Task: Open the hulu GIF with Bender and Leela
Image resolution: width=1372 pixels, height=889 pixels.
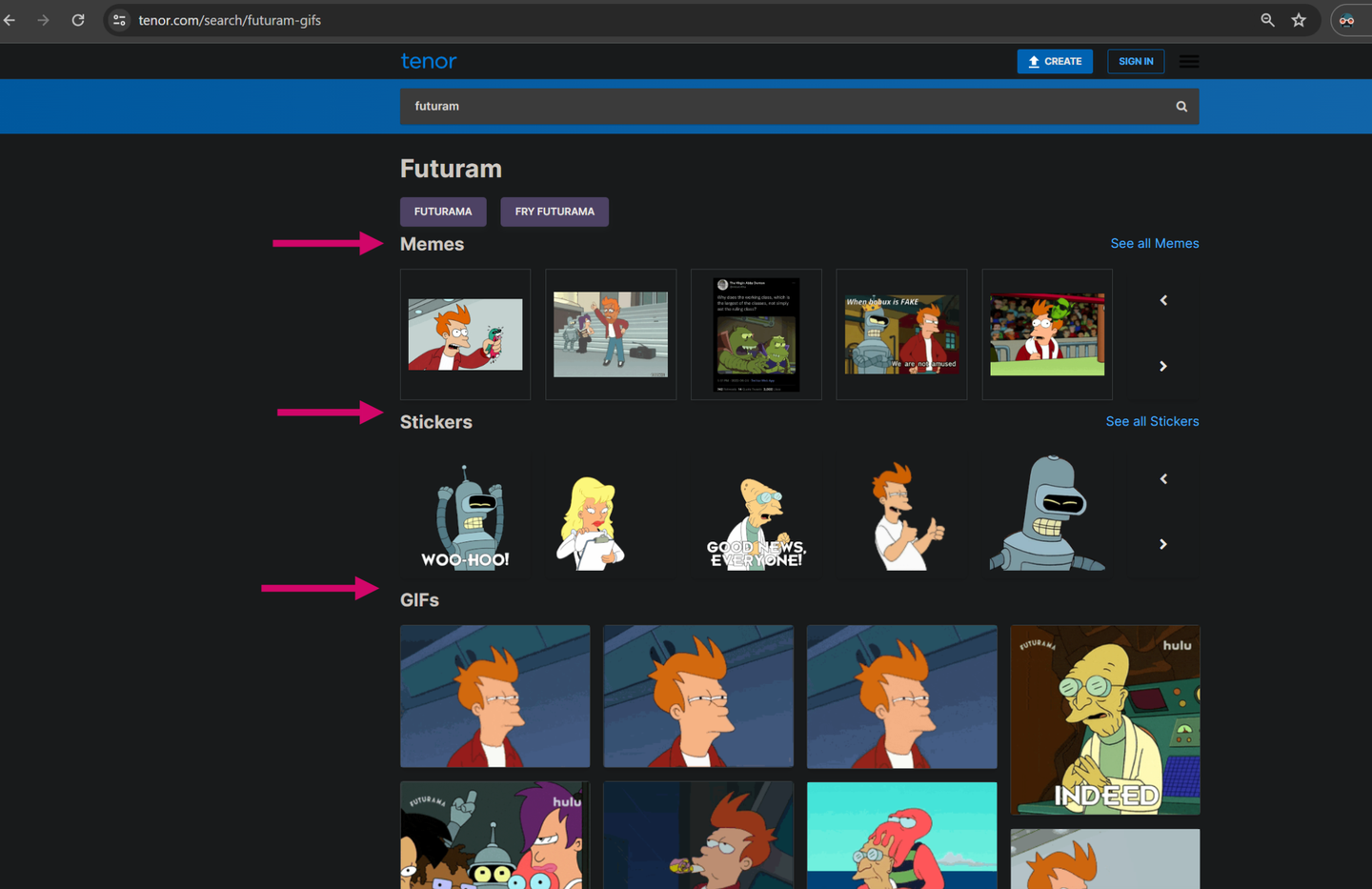Action: coord(495,836)
